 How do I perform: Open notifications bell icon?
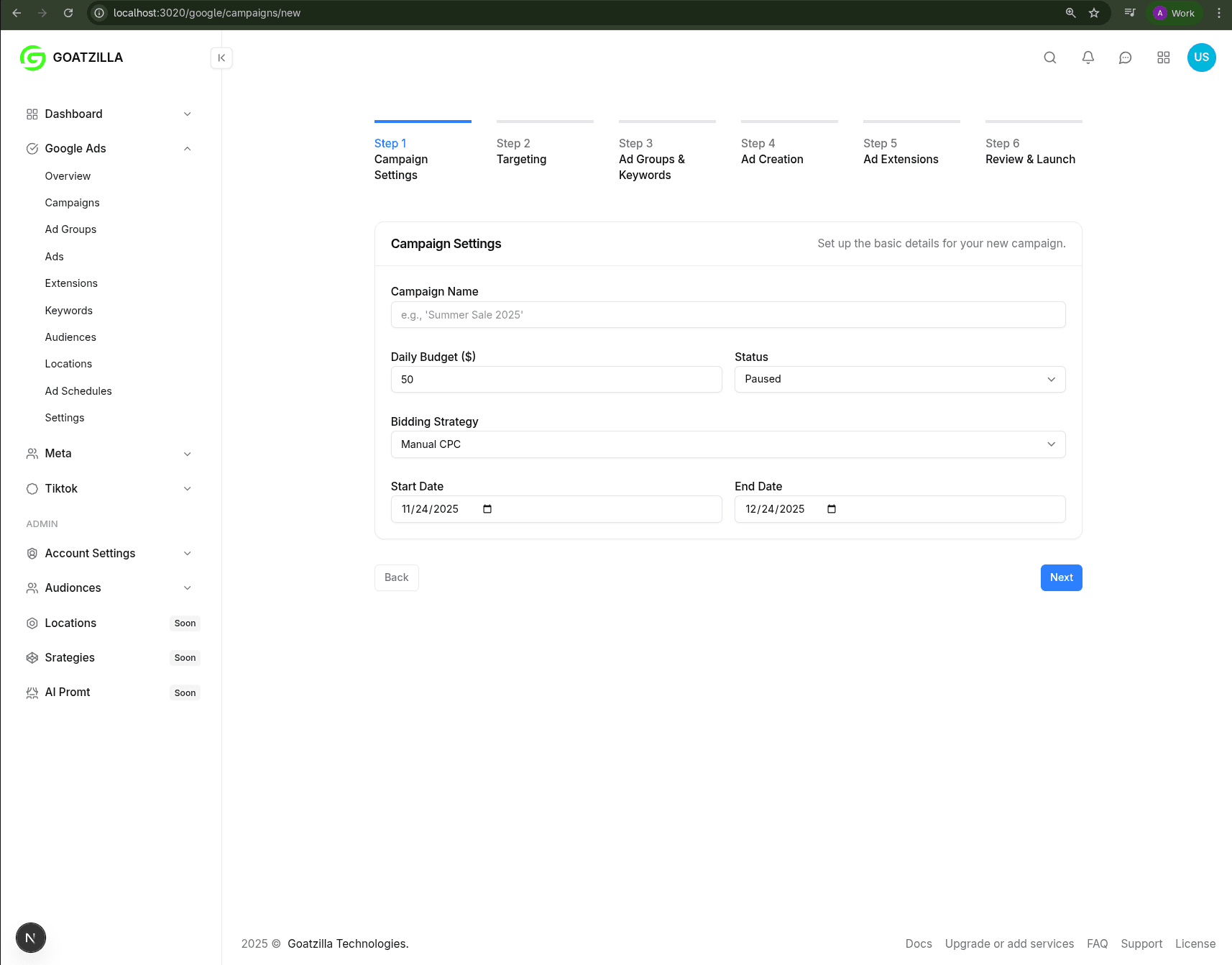1088,58
